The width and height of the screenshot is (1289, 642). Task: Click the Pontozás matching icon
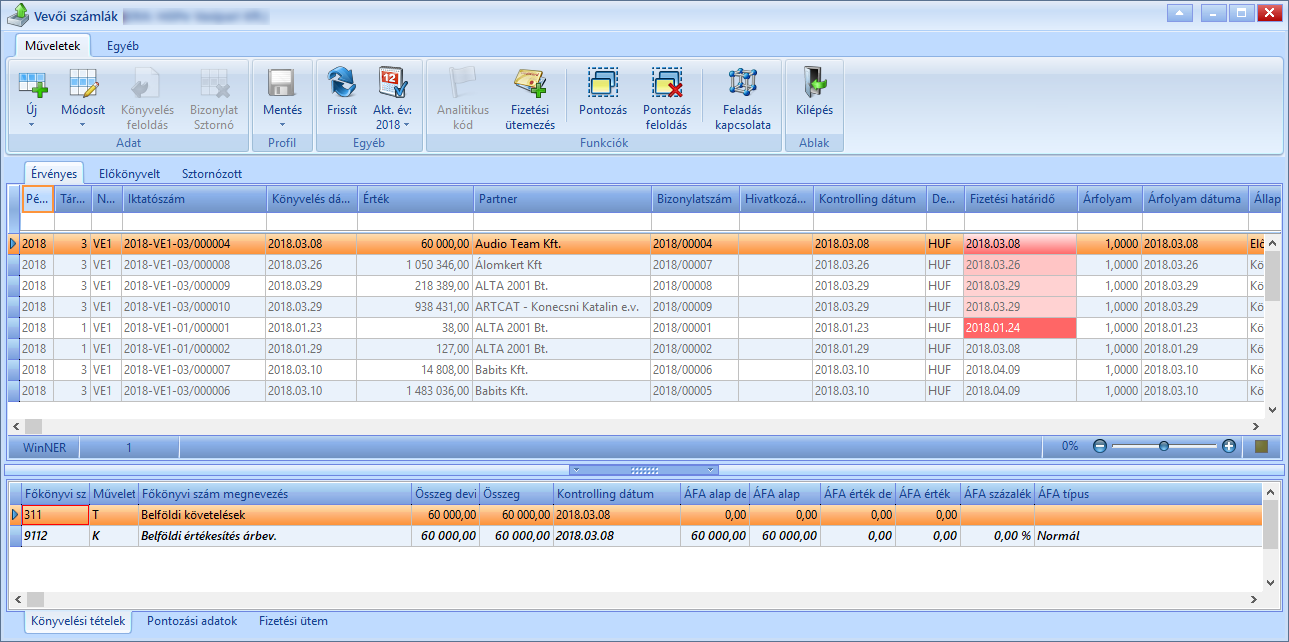[603, 82]
